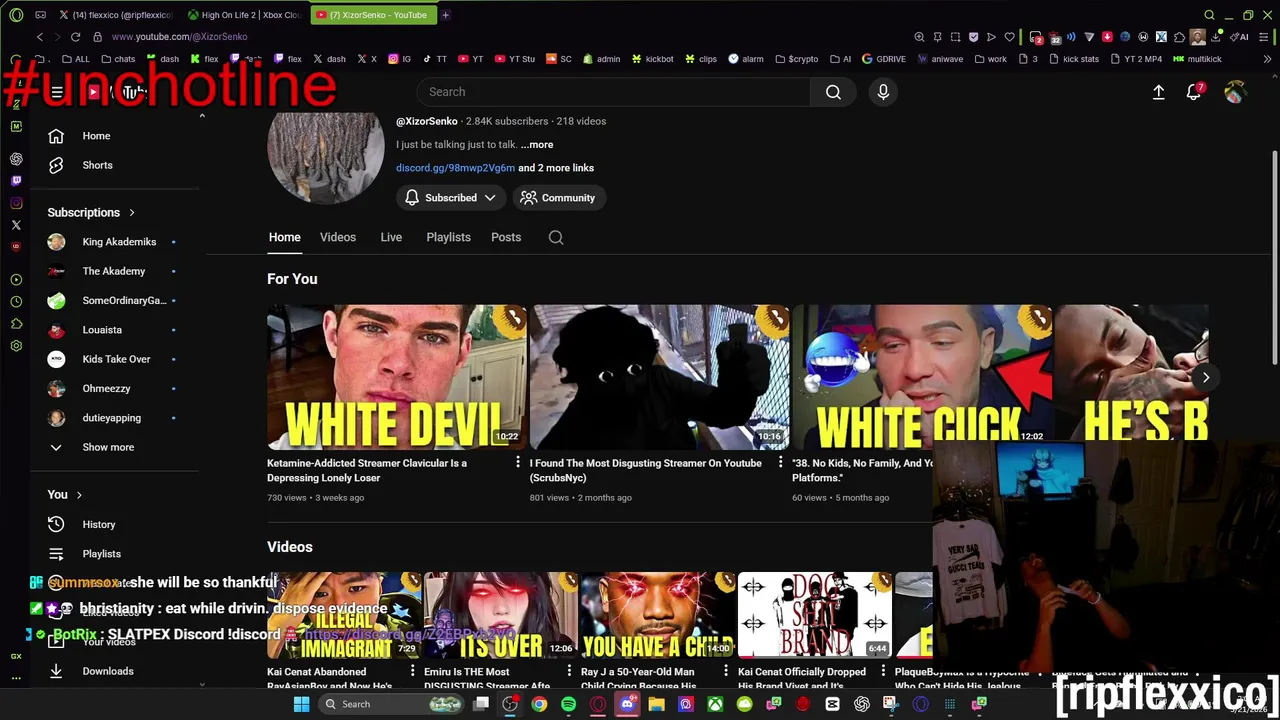Open Discord from the taskbar

coord(627,704)
